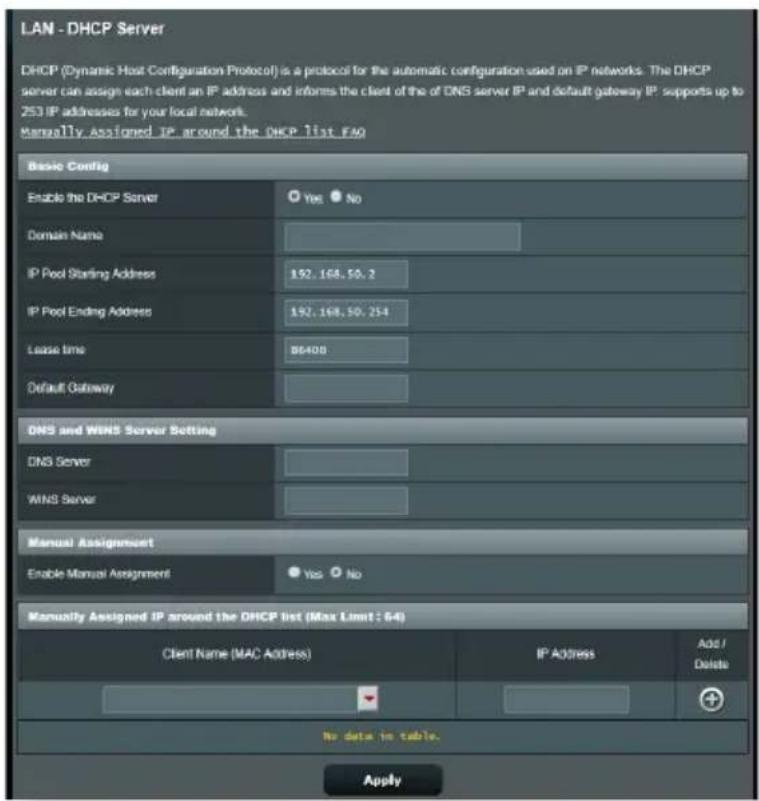Open the Client Name dropdown arrow
The width and height of the screenshot is (759, 801).
[x=368, y=699]
